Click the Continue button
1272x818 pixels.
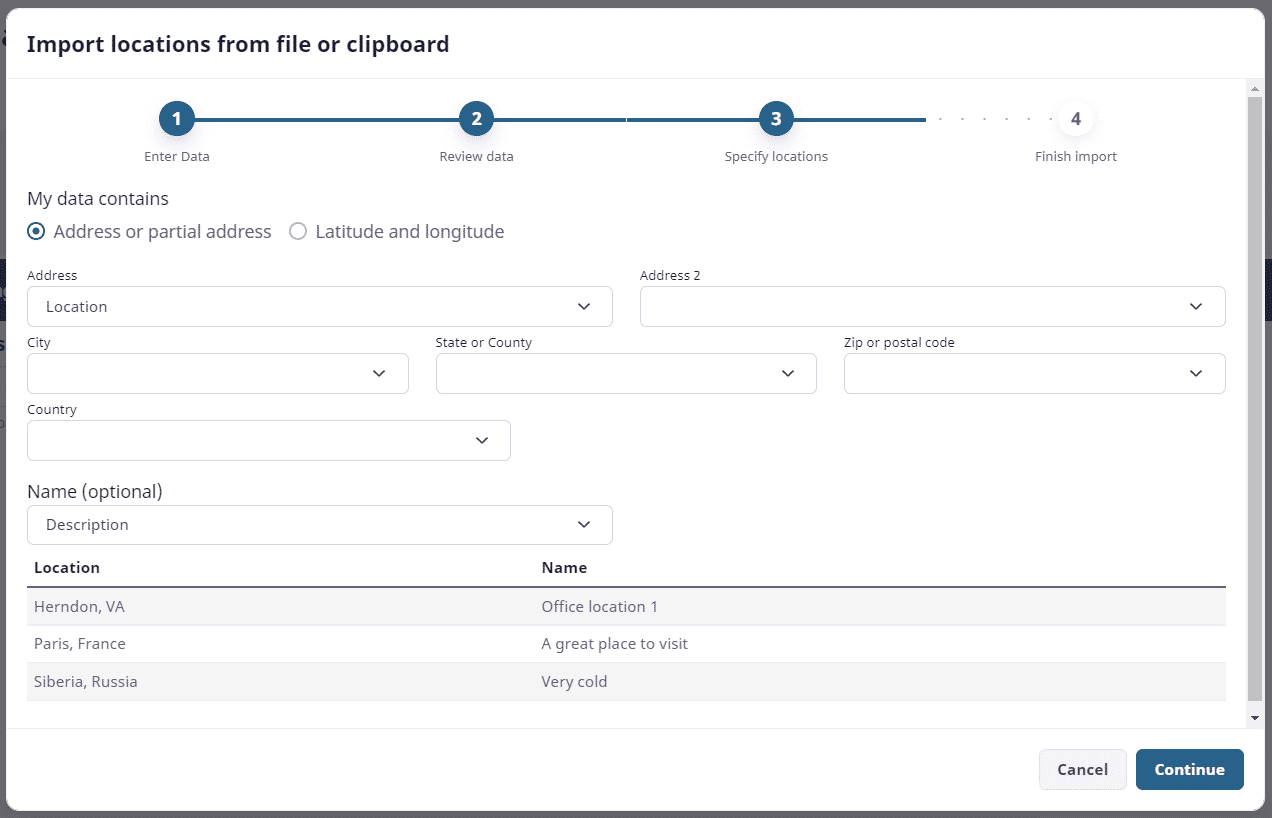pos(1189,769)
